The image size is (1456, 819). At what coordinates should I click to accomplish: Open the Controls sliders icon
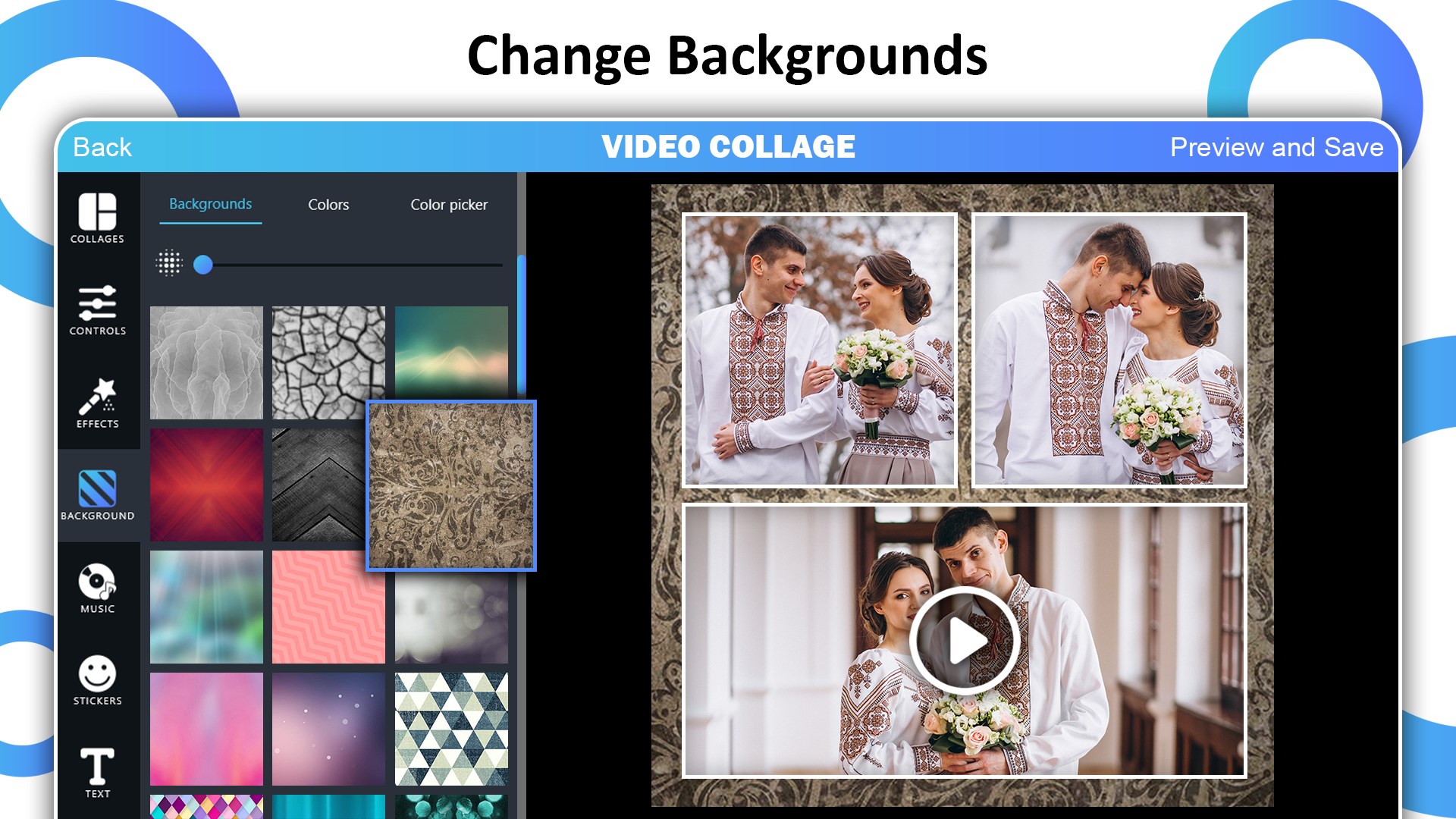click(x=97, y=309)
